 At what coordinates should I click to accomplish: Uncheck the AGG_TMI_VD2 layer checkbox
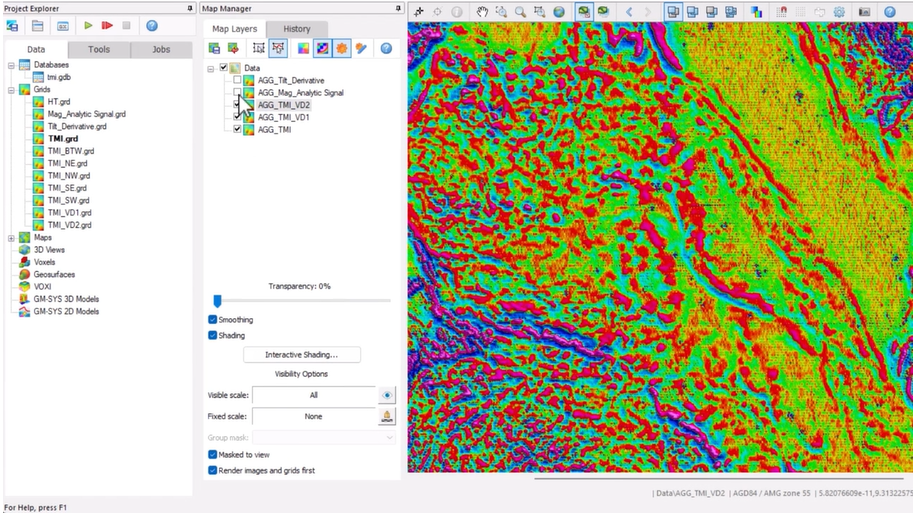237,104
